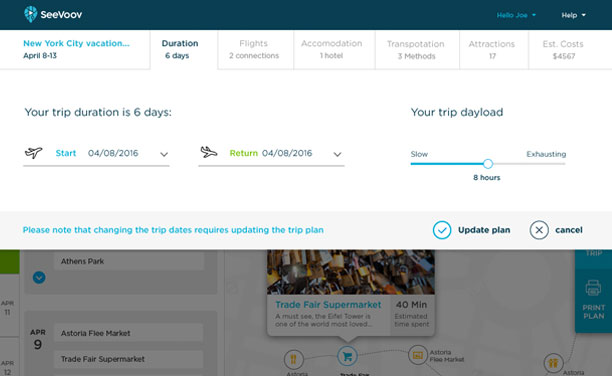The width and height of the screenshot is (612, 376).
Task: Click the X circle icon for cancel
Action: point(539,230)
